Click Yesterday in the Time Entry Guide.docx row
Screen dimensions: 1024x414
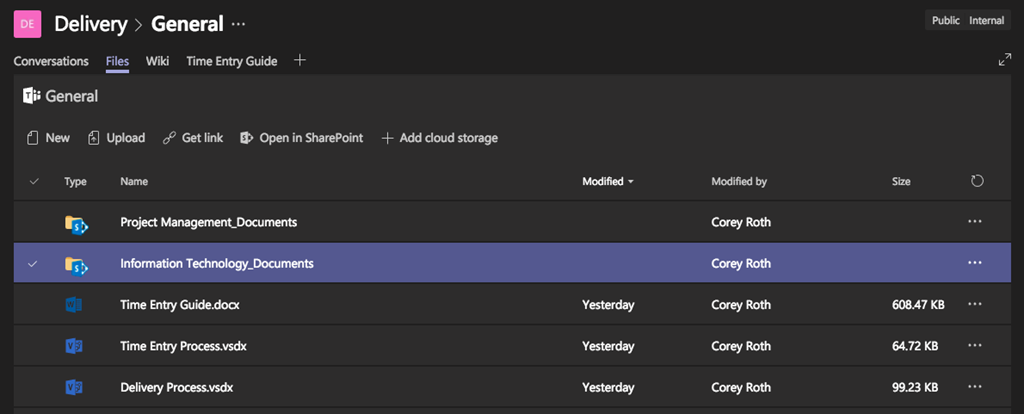608,305
